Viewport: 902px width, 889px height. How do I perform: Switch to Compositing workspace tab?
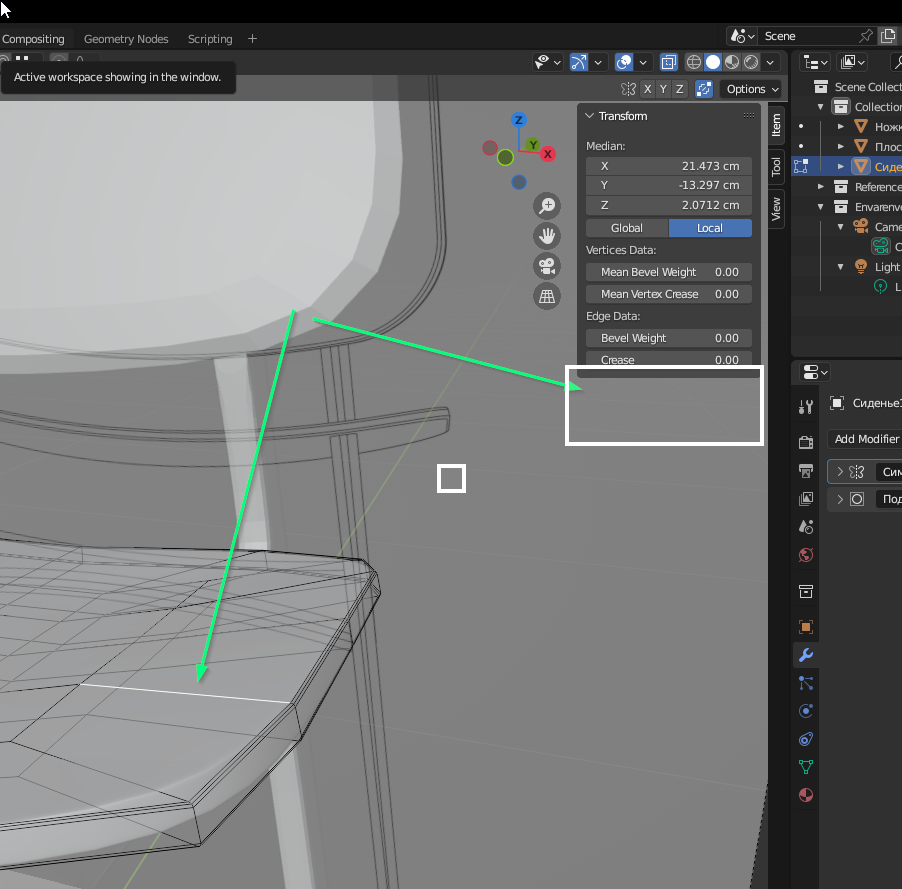point(33,39)
